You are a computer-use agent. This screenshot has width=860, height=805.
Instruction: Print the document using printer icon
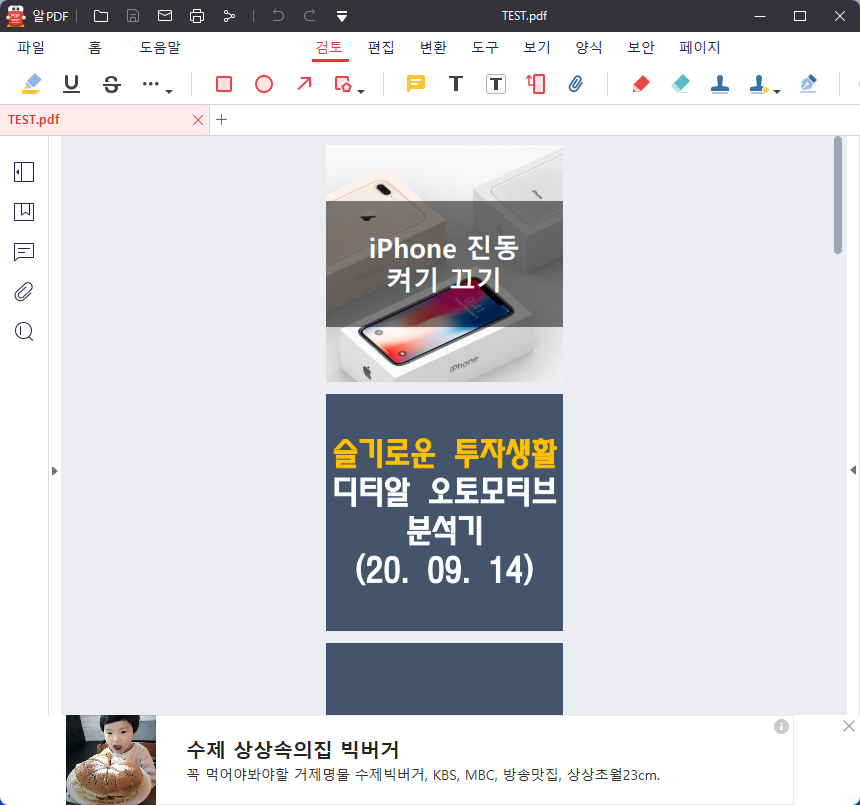click(x=197, y=16)
